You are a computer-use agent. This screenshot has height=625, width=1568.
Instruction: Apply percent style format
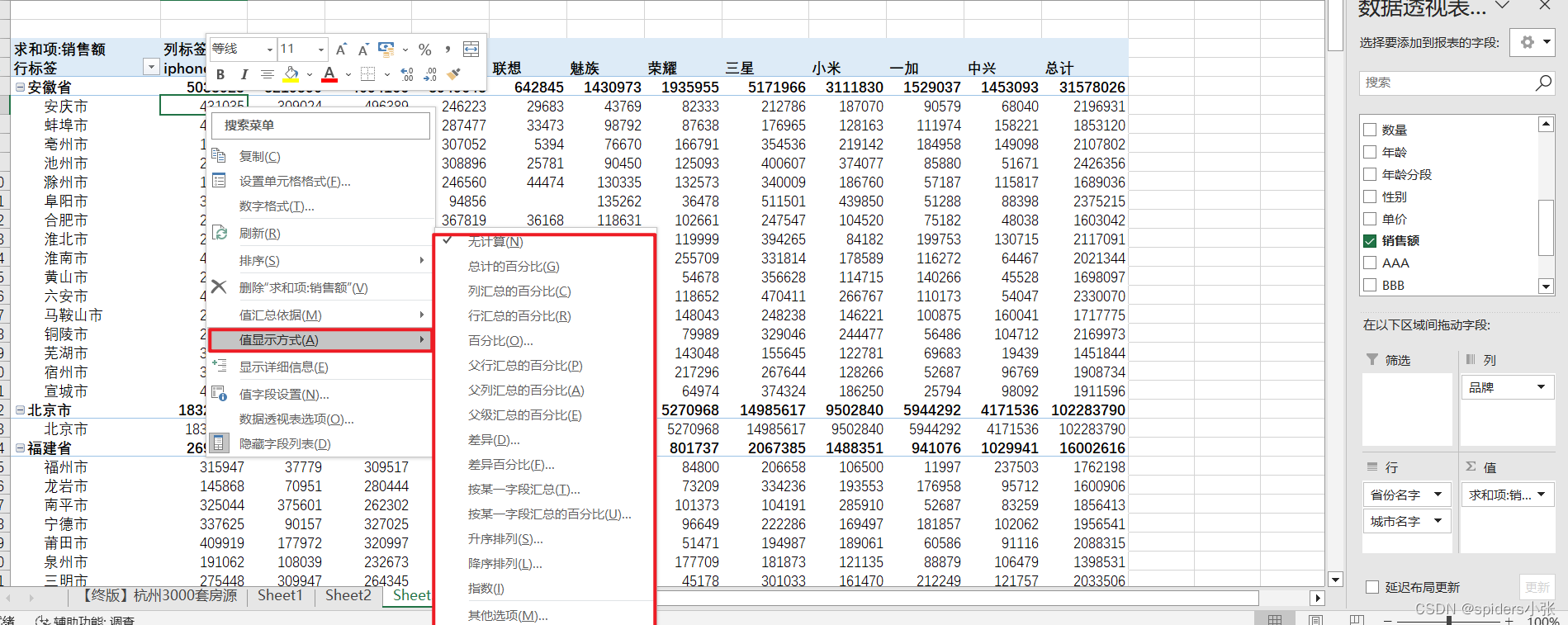click(424, 50)
